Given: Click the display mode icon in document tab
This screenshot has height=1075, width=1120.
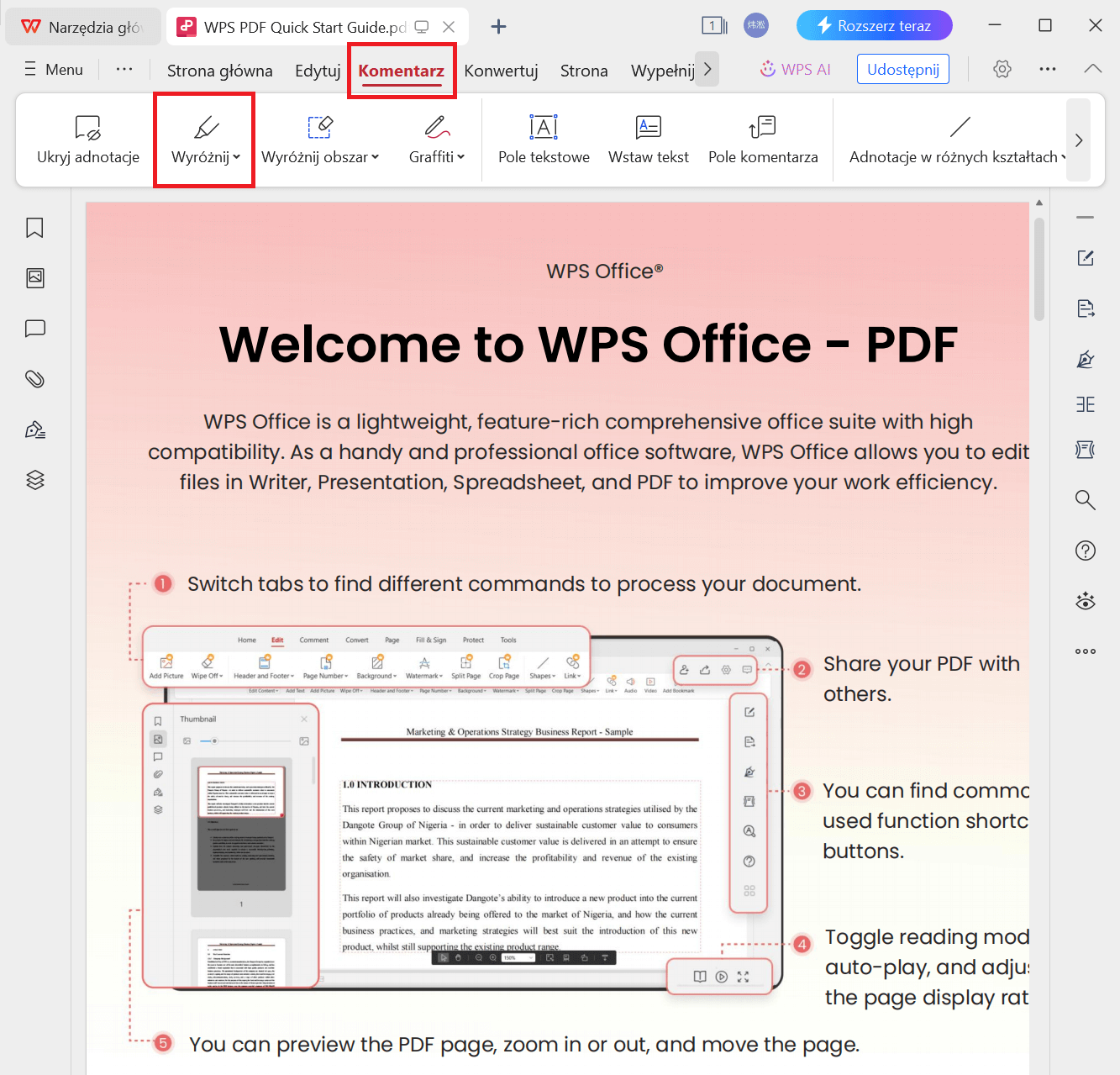Looking at the screenshot, I should tap(422, 27).
